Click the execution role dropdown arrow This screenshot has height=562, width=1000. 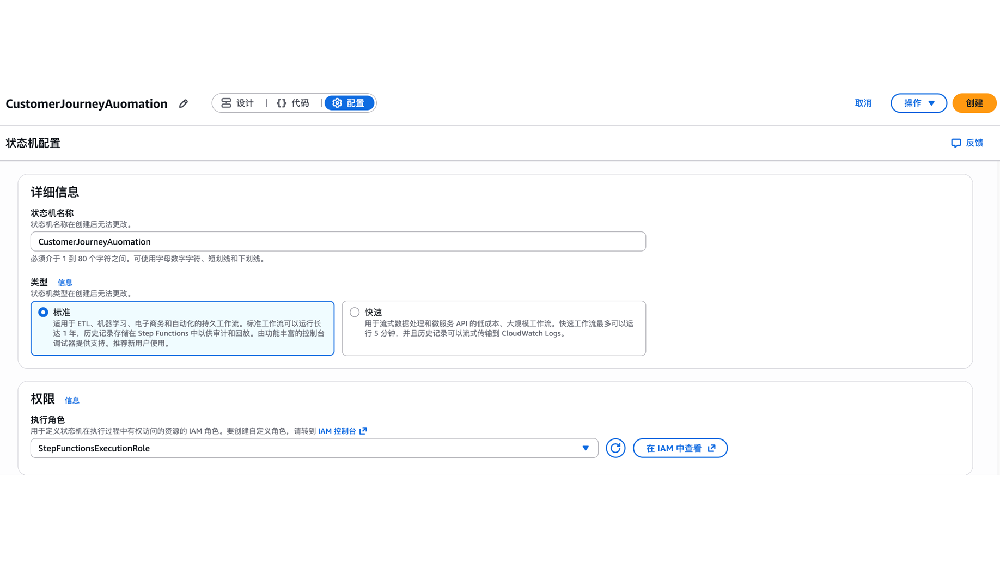586,448
